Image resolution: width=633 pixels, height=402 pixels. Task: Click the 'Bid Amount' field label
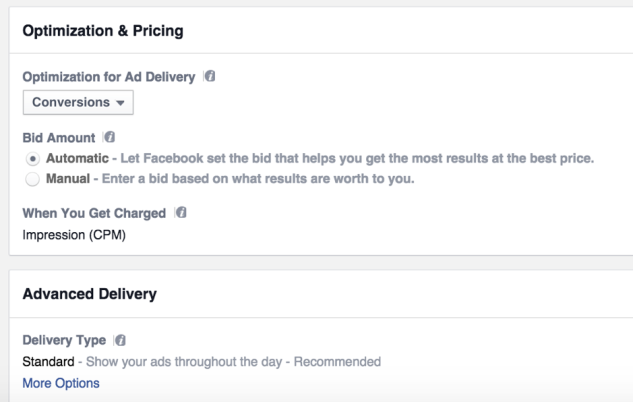[x=59, y=138]
